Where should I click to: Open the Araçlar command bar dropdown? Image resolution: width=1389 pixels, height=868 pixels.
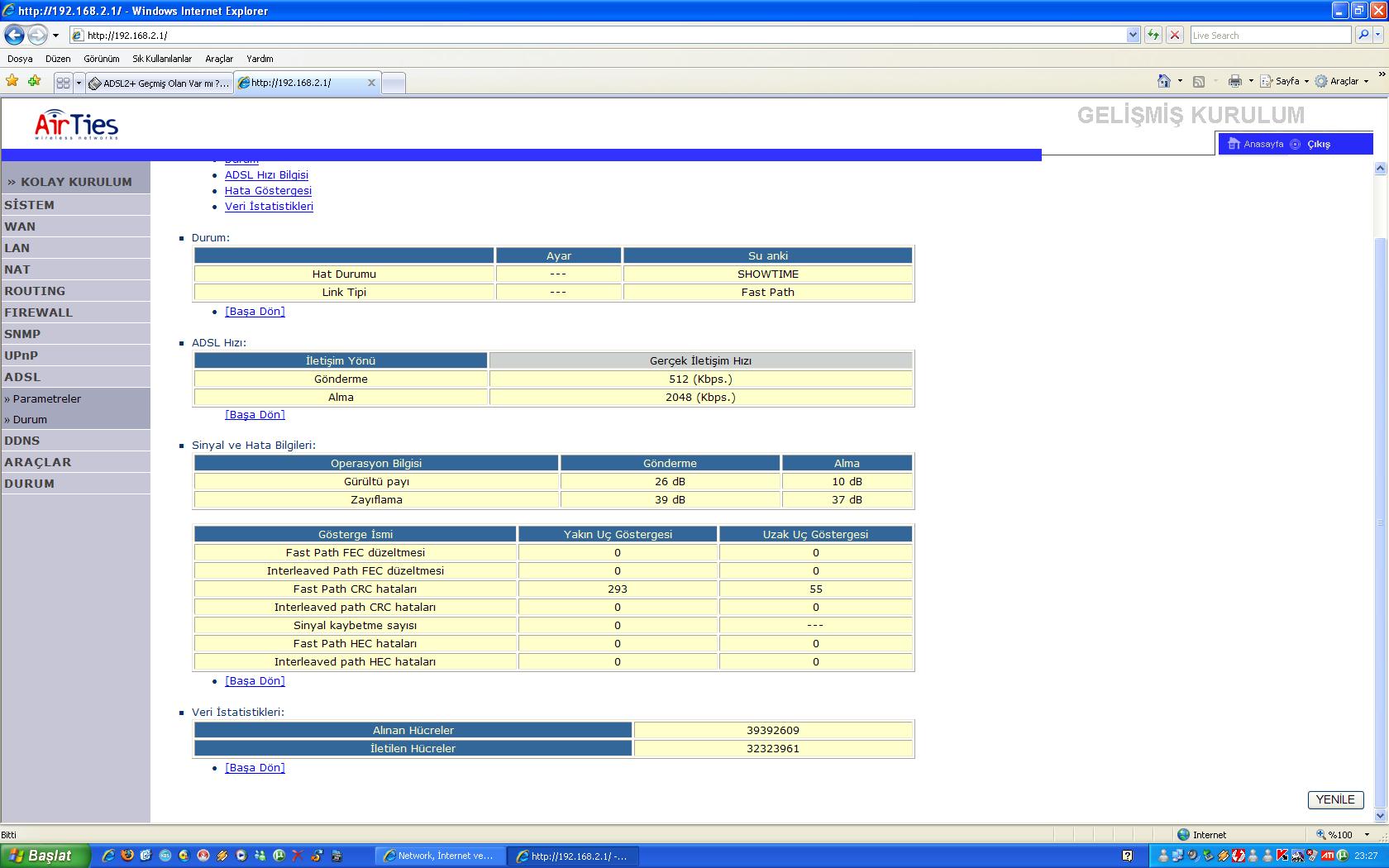click(x=1342, y=81)
